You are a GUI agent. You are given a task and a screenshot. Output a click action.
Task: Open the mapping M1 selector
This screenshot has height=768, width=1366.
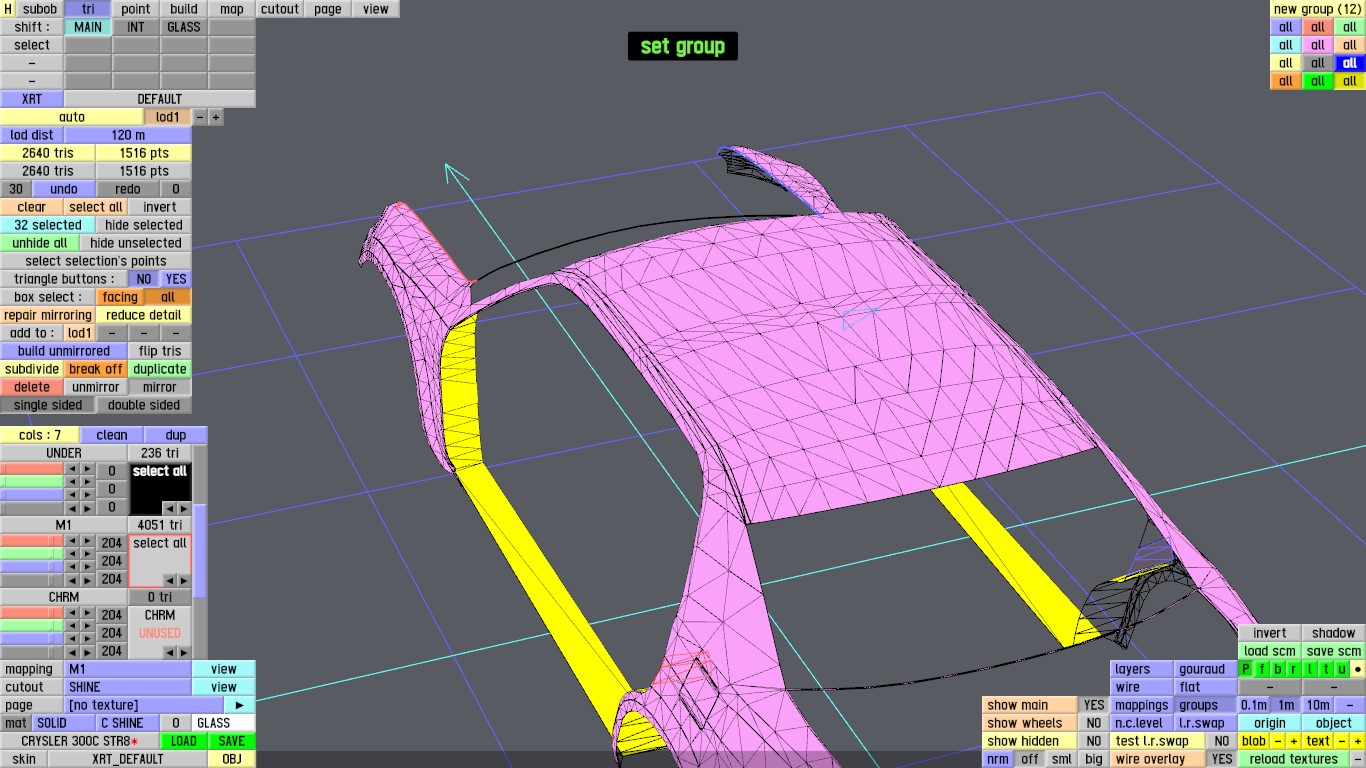coord(128,669)
